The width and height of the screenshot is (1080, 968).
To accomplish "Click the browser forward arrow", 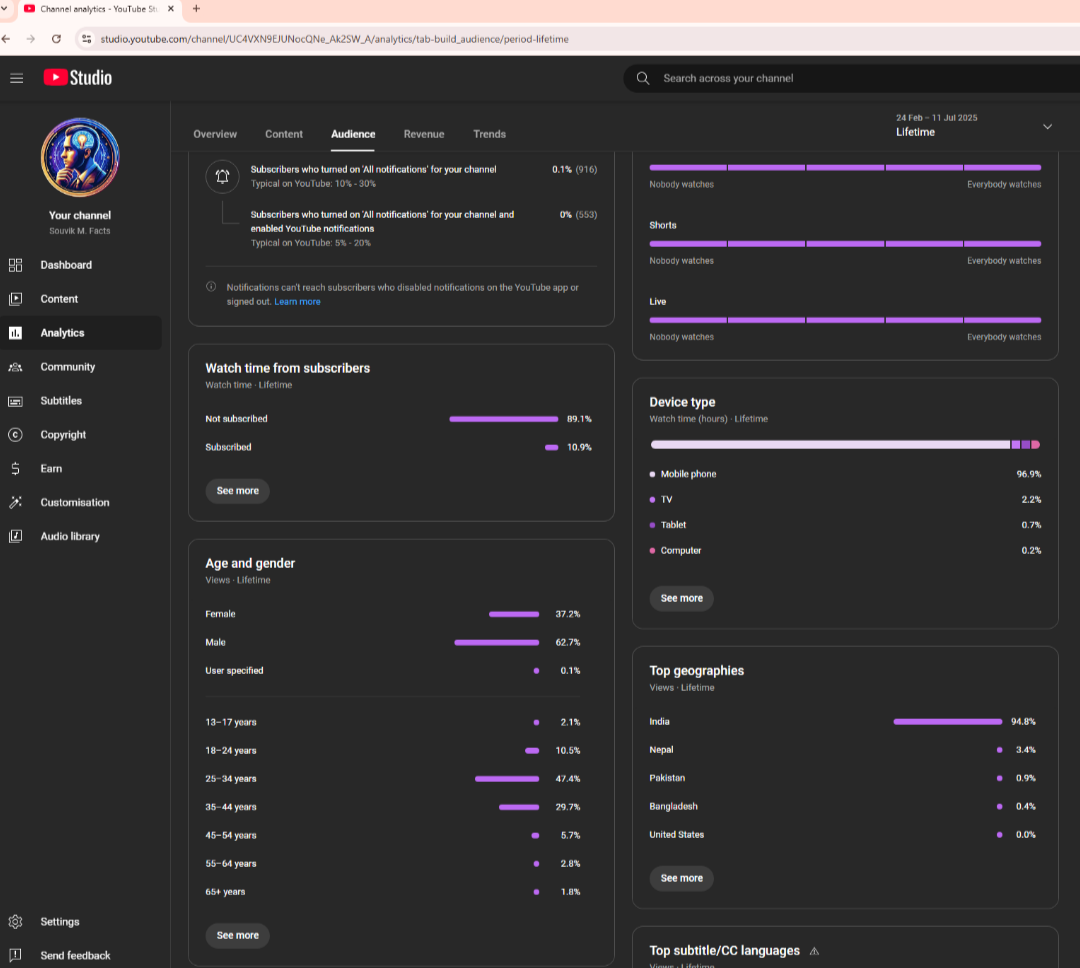I will coord(30,39).
